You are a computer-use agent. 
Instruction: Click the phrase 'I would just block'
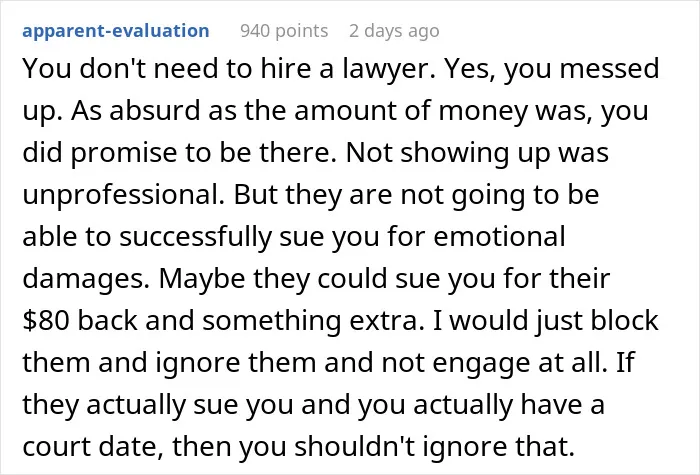pyautogui.click(x=546, y=321)
